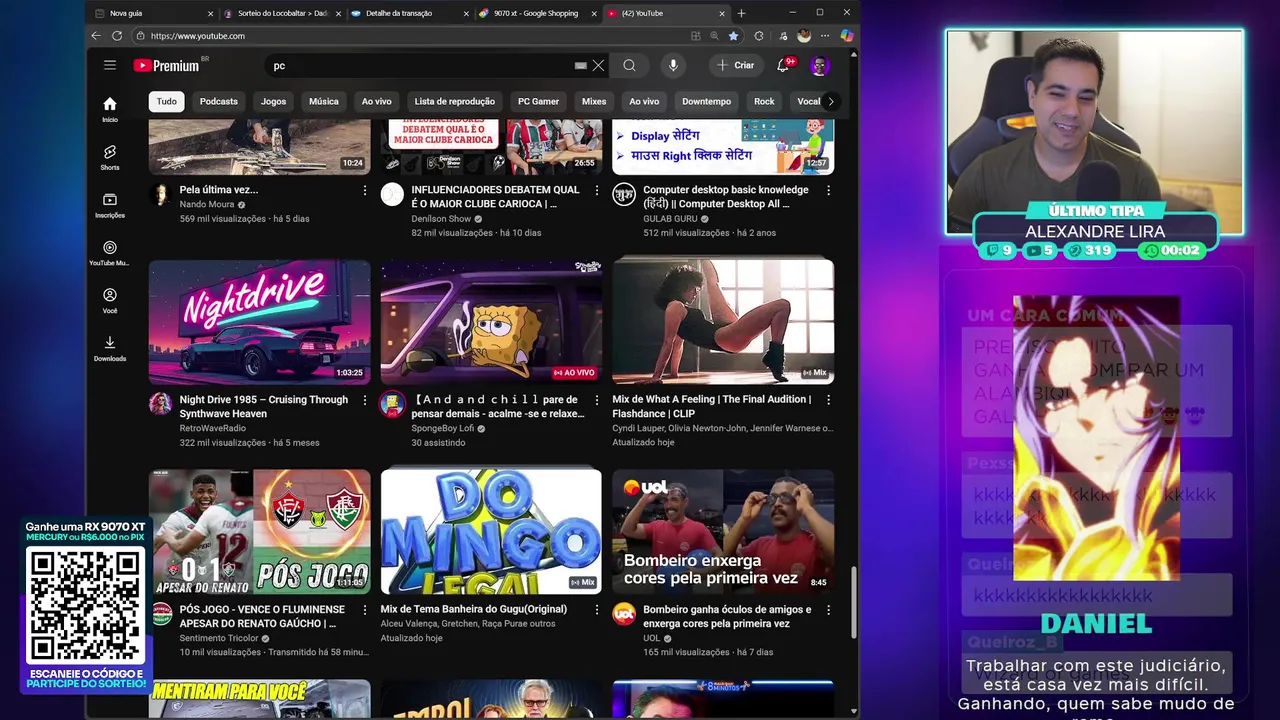Click the Criar button

736,65
